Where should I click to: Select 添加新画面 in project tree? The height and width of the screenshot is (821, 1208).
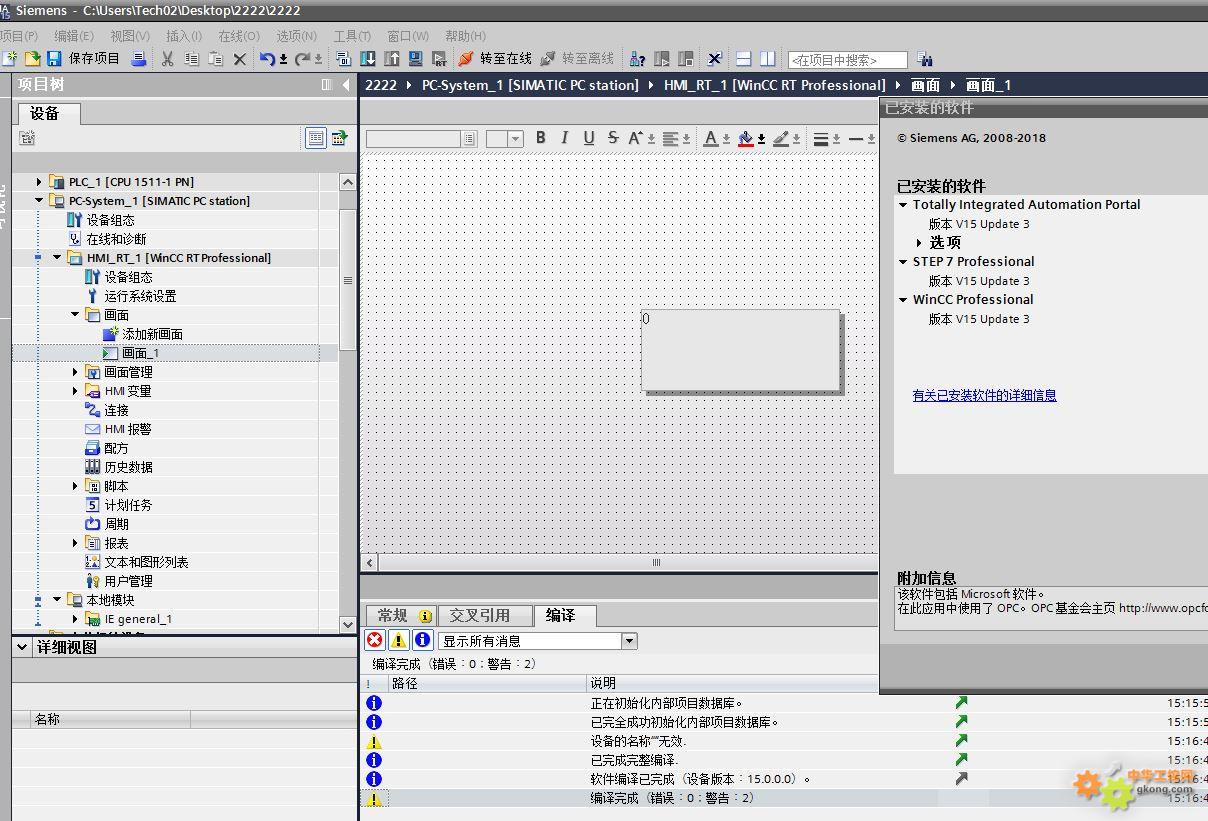[152, 334]
